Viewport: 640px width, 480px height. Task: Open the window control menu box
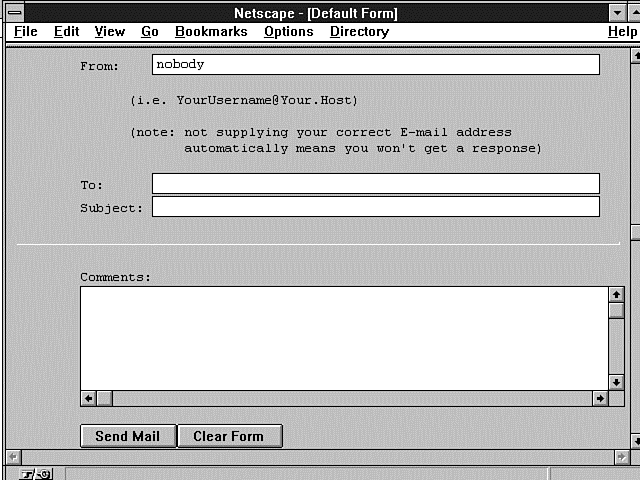[12, 13]
